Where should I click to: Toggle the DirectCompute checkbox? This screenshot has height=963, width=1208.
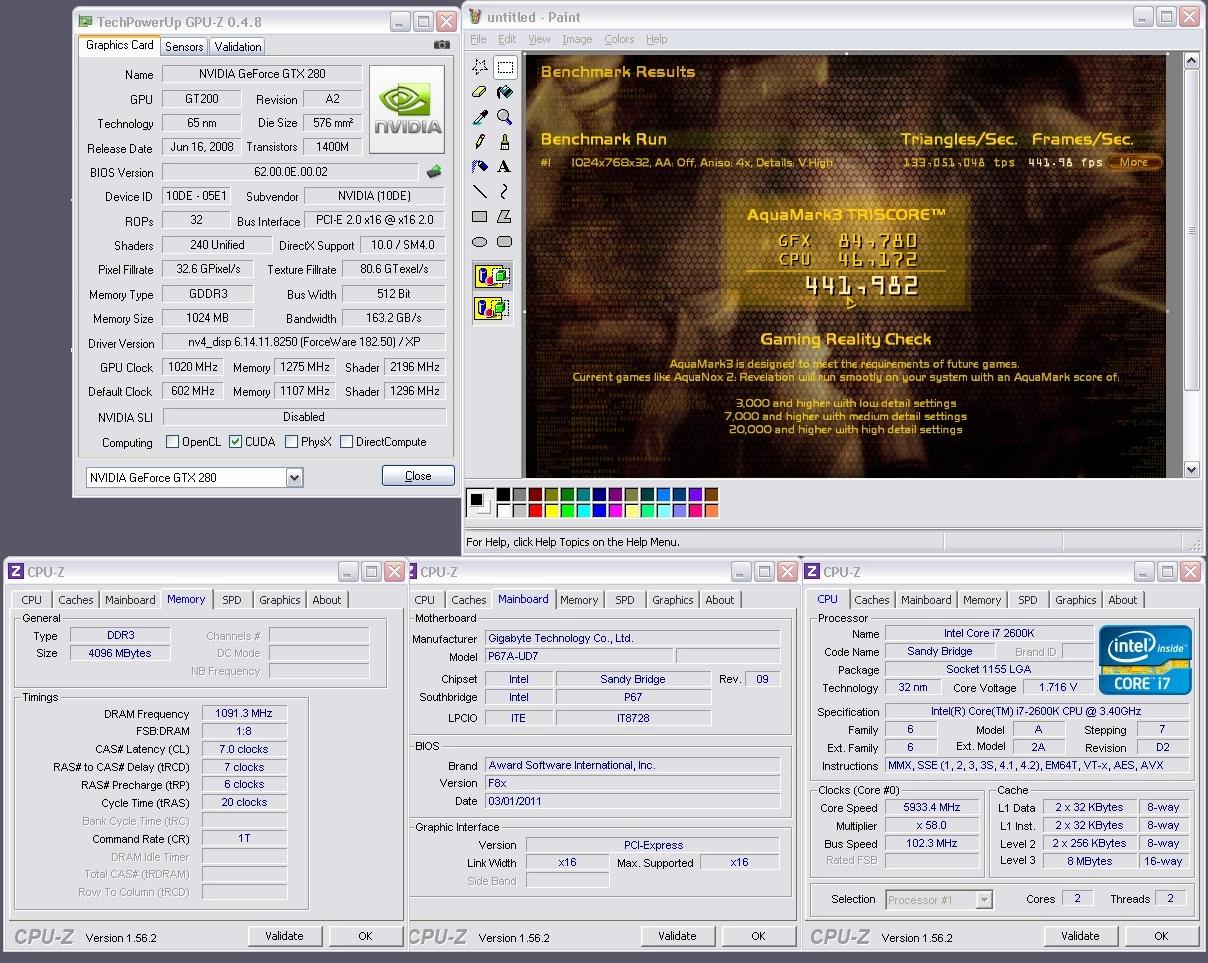click(346, 441)
